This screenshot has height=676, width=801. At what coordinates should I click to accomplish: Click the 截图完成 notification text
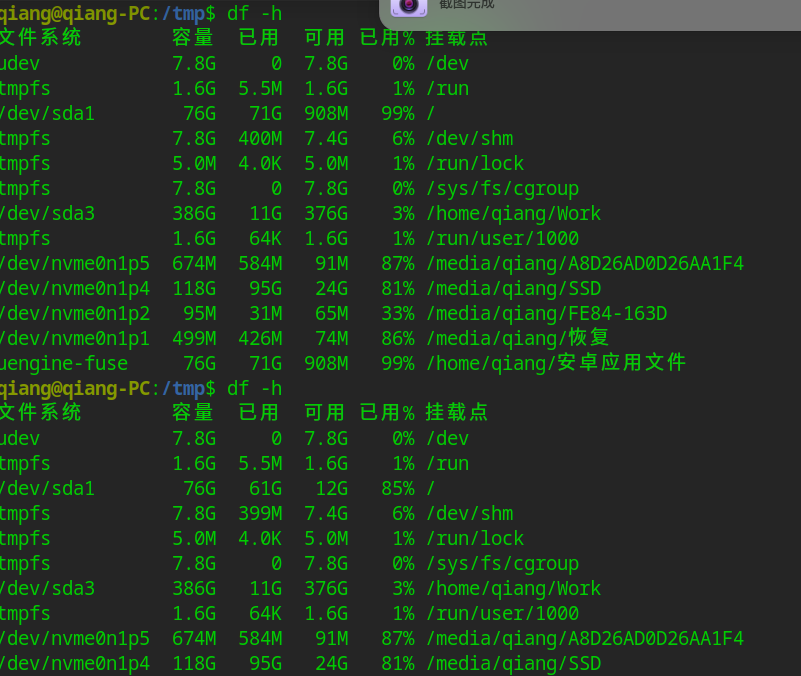pos(466,5)
